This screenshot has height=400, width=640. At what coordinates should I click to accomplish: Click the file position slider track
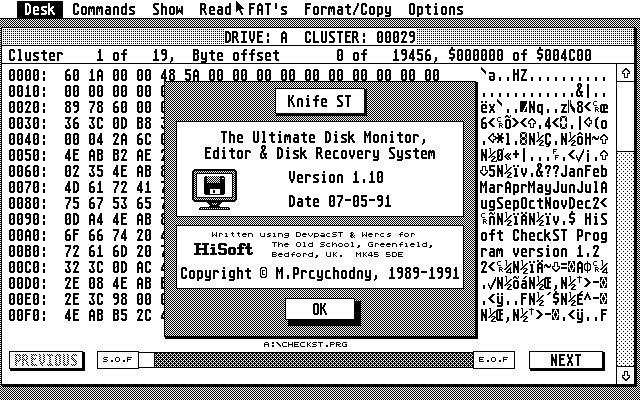320,360
